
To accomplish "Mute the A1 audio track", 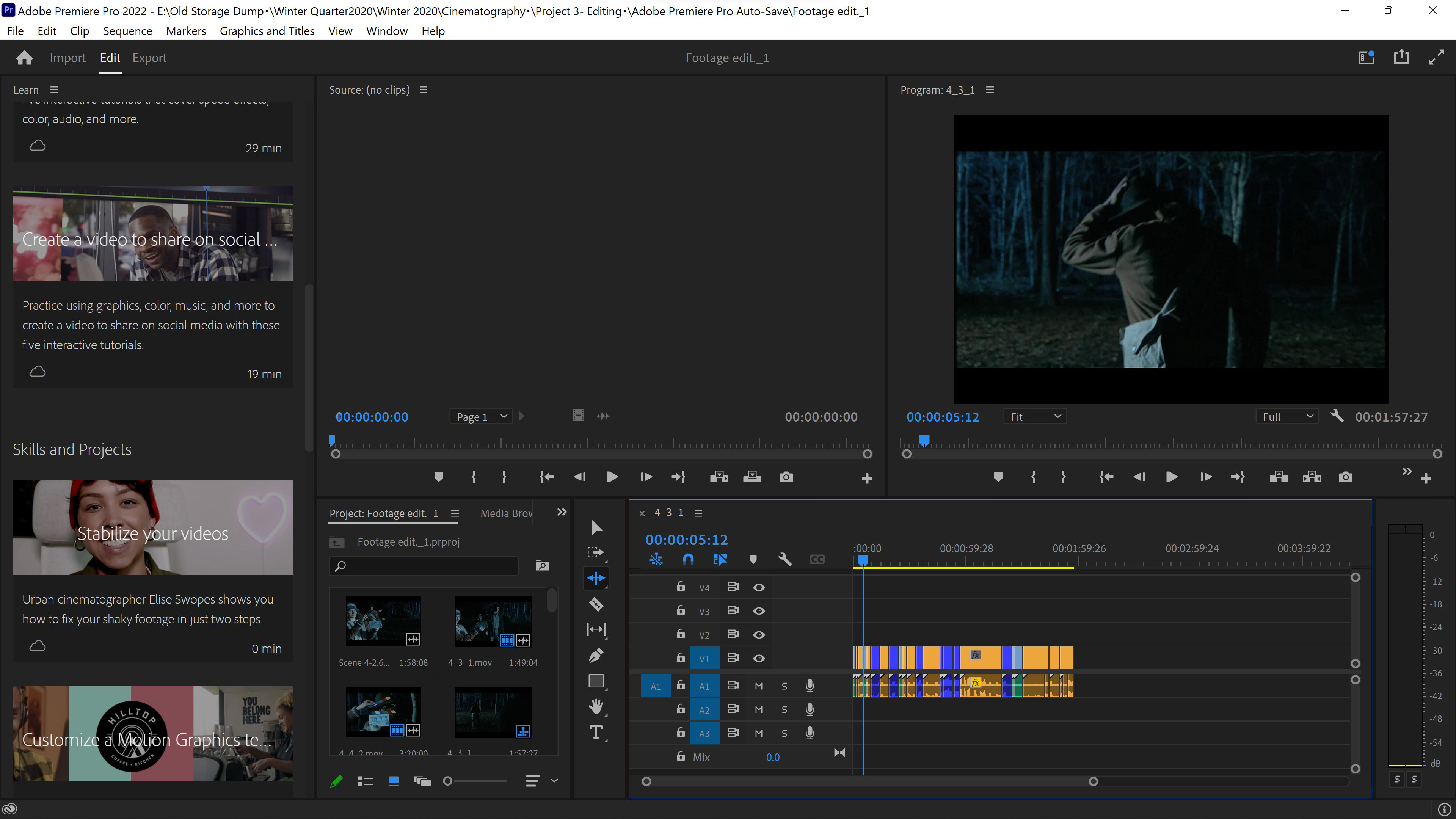I will coord(758,686).
